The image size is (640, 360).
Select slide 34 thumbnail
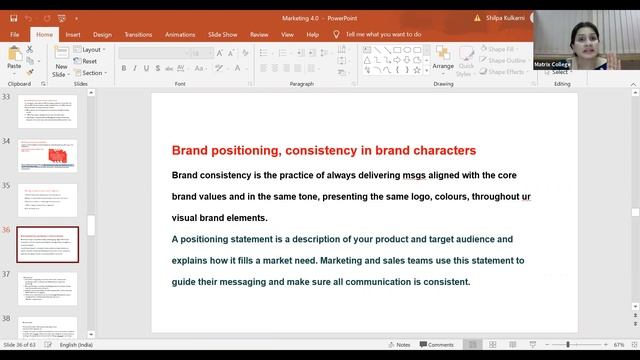click(47, 156)
